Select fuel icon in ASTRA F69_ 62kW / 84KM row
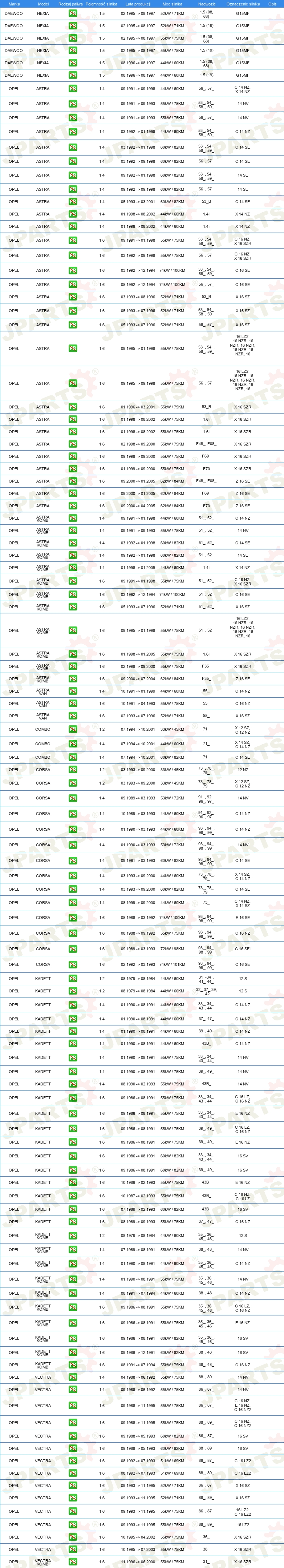Screen dimensions: 284x1568 point(72,493)
